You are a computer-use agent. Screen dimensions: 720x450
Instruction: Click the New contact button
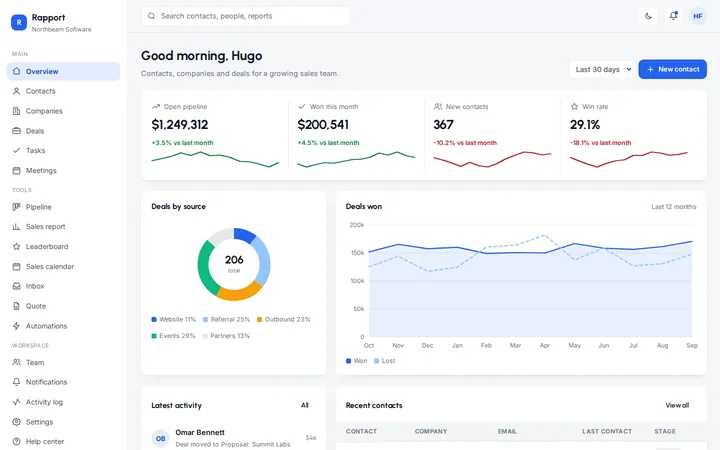coord(672,69)
